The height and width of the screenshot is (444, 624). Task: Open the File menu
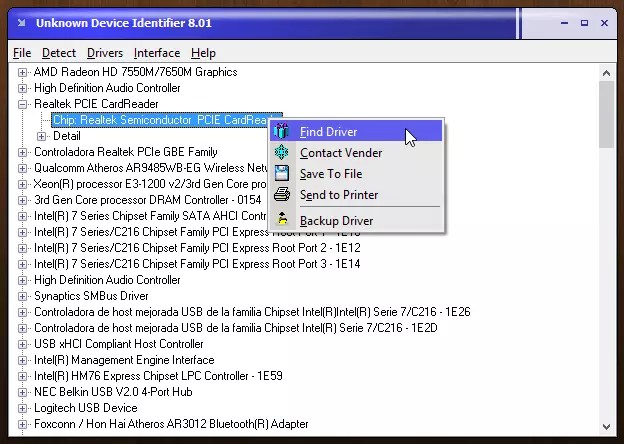pyautogui.click(x=22, y=53)
